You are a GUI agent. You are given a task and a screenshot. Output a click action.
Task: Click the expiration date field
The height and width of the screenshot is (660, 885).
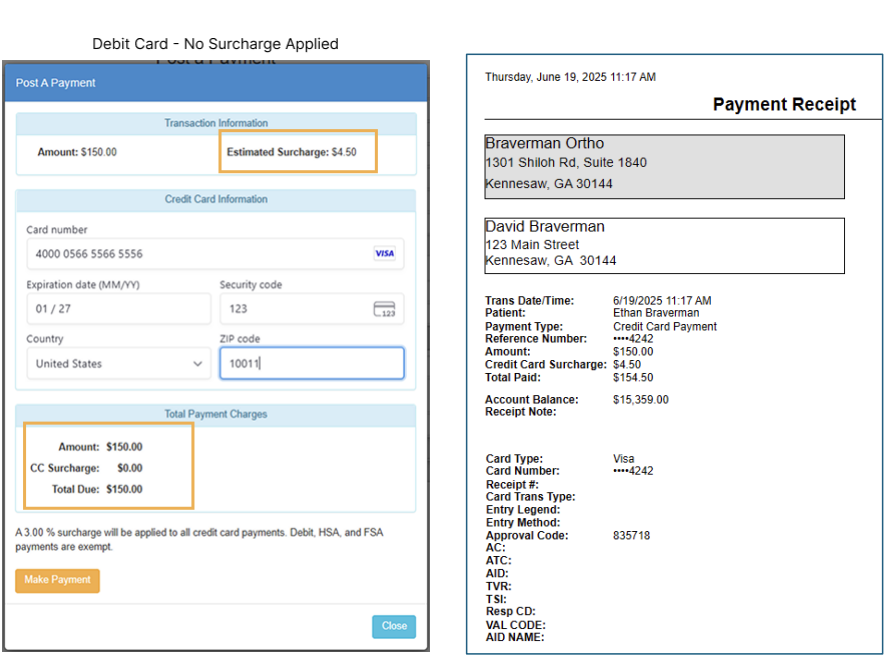tap(119, 309)
